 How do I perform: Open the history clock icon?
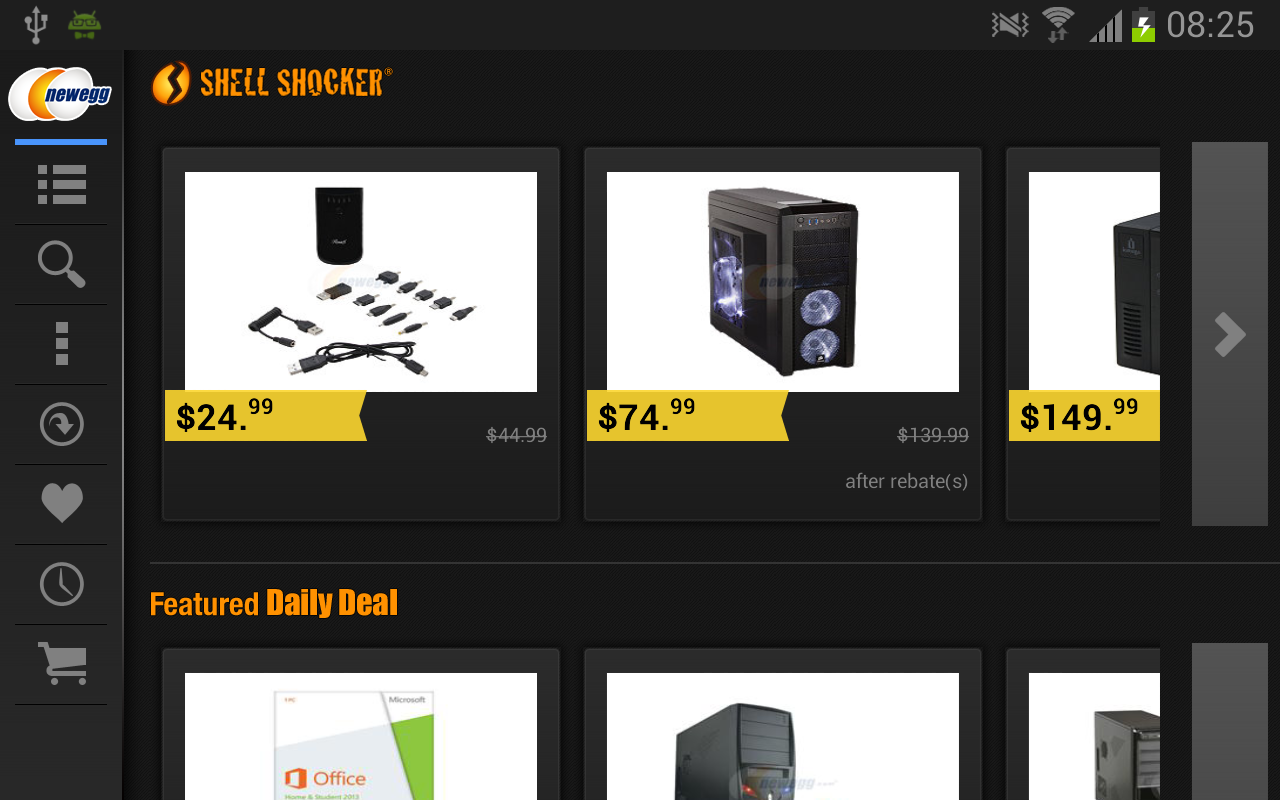click(x=61, y=584)
